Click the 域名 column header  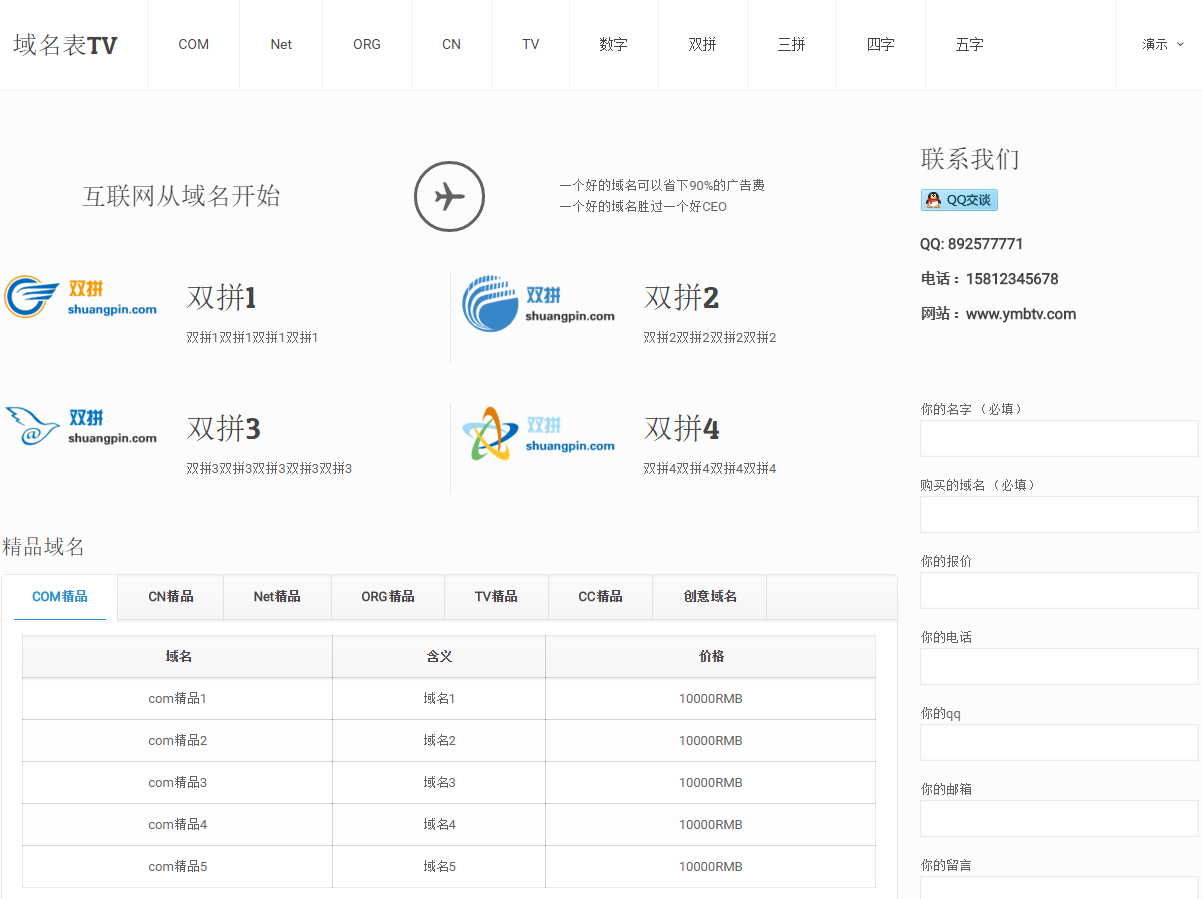coord(178,657)
